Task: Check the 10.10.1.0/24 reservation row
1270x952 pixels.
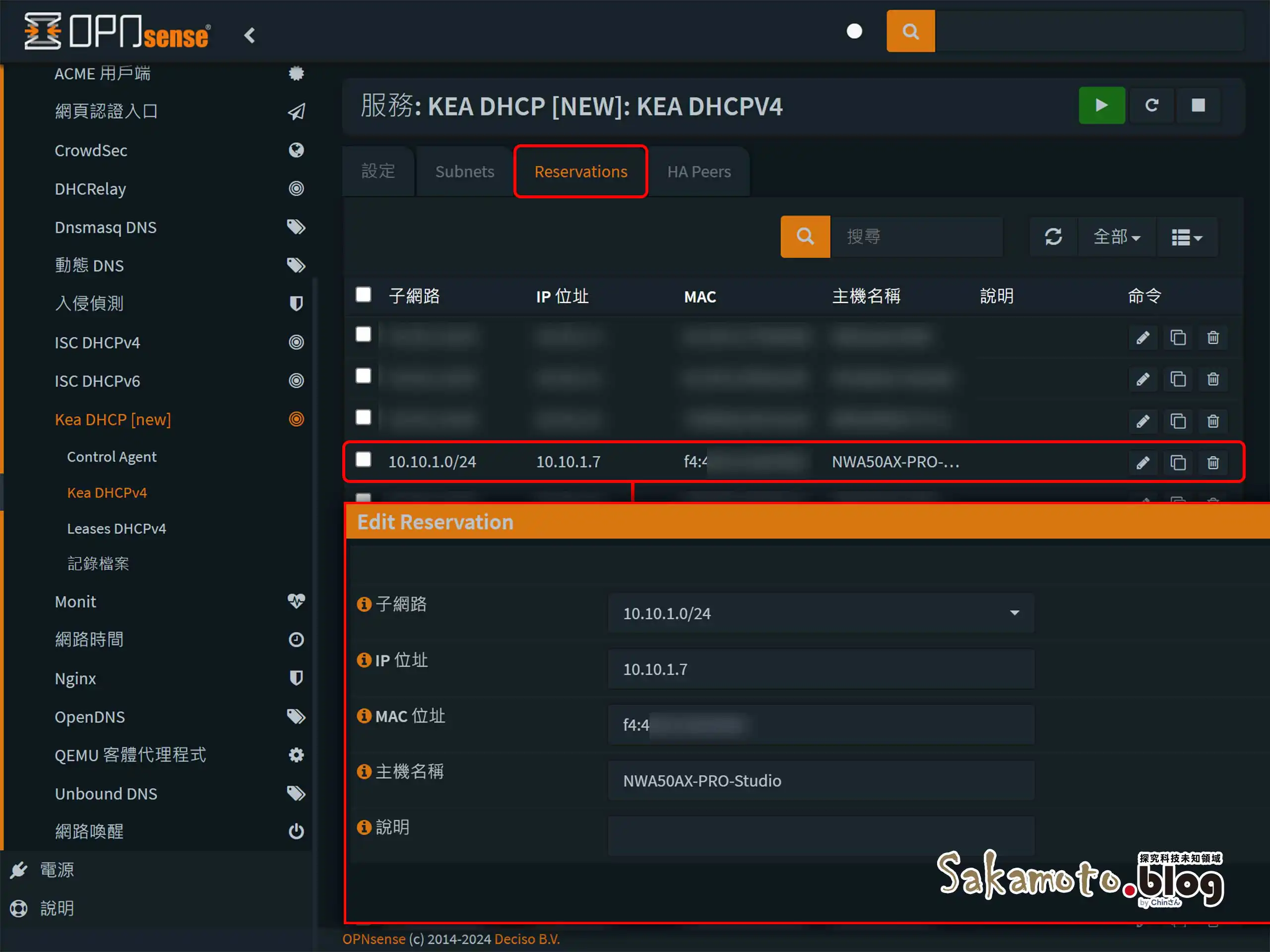Action: (364, 460)
